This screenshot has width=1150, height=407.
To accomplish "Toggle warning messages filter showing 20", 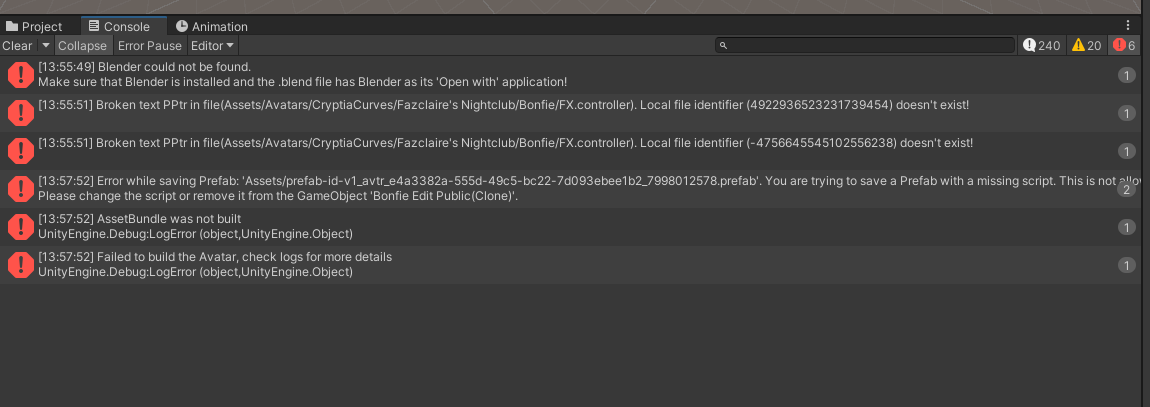I will (1087, 45).
